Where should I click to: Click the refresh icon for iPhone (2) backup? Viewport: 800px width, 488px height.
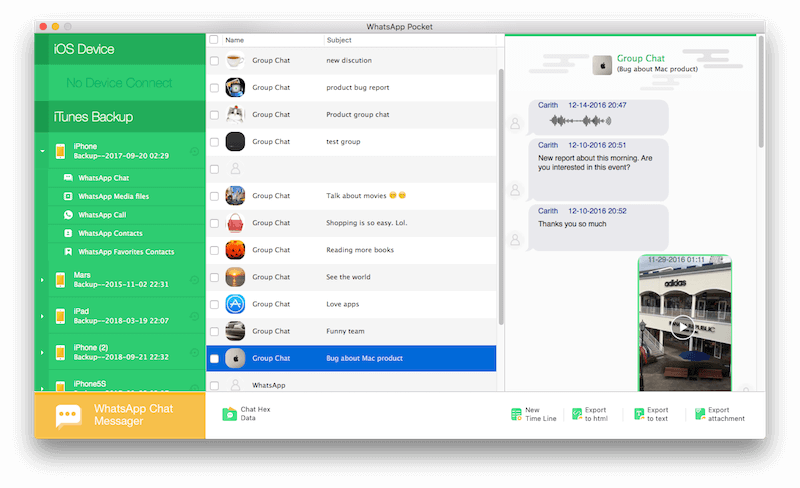coord(194,352)
